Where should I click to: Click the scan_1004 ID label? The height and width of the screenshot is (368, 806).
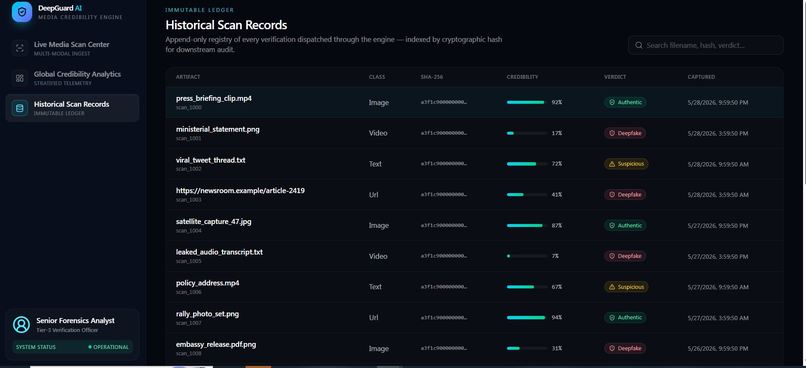click(x=189, y=231)
